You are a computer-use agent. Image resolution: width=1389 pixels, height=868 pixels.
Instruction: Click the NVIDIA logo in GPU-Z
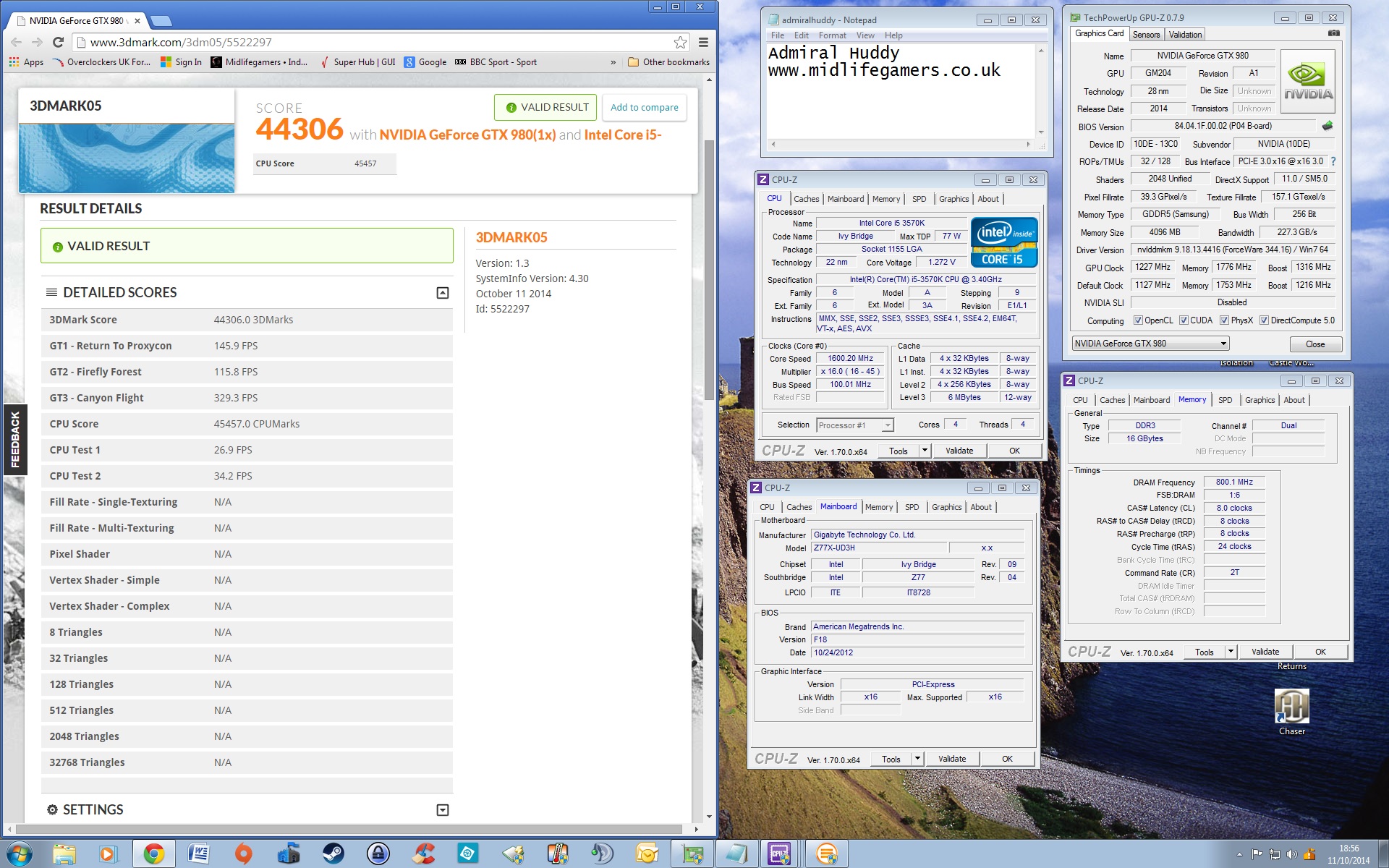1308,82
